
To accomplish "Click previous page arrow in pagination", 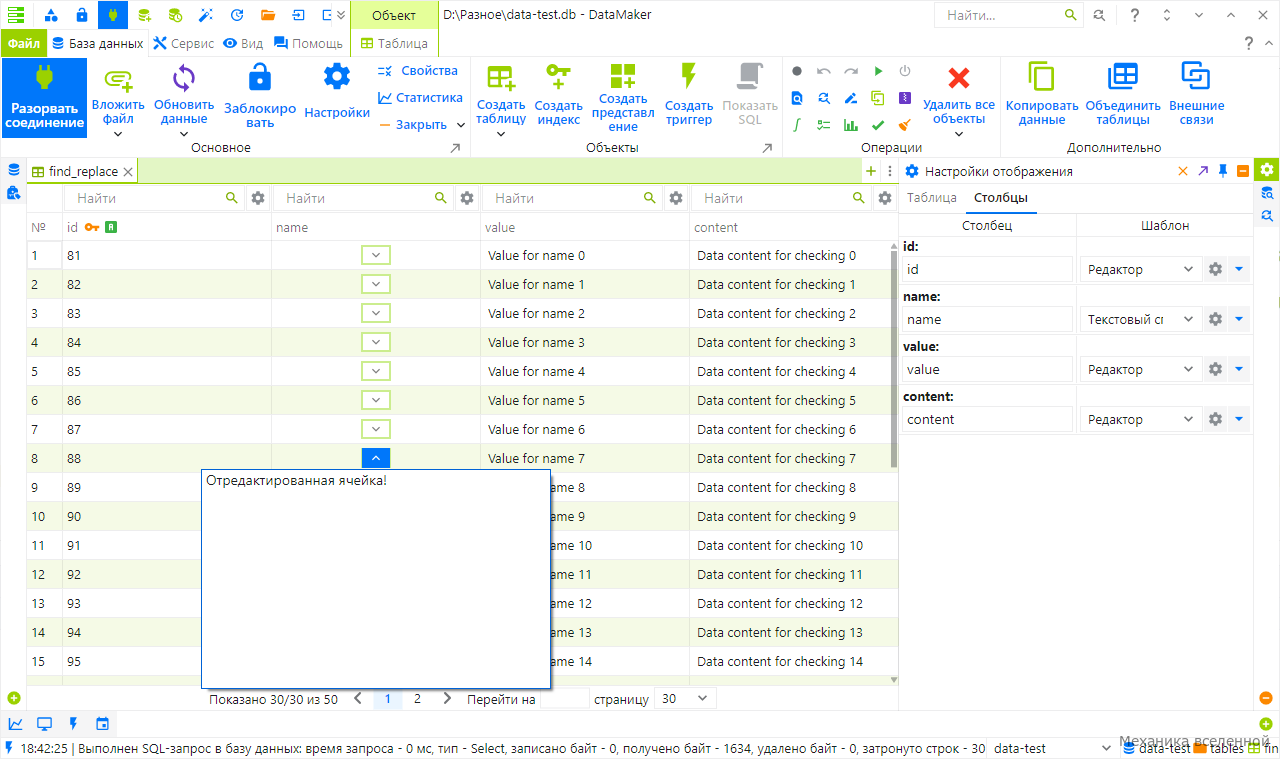I will 358,699.
